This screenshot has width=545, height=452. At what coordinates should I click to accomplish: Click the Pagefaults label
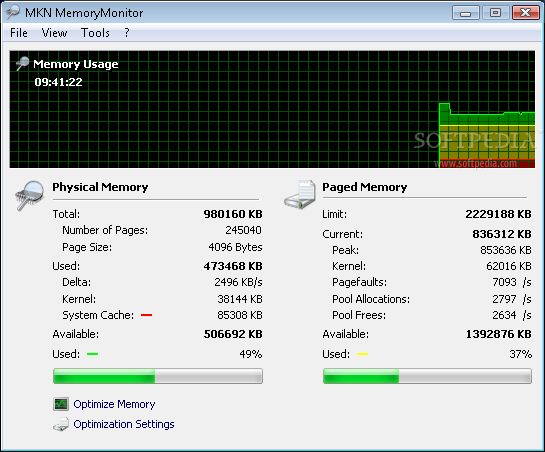point(359,282)
